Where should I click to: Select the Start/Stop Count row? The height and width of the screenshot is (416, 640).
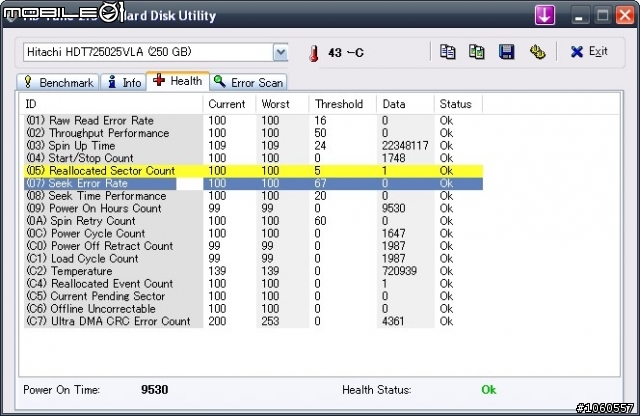pyautogui.click(x=253, y=158)
